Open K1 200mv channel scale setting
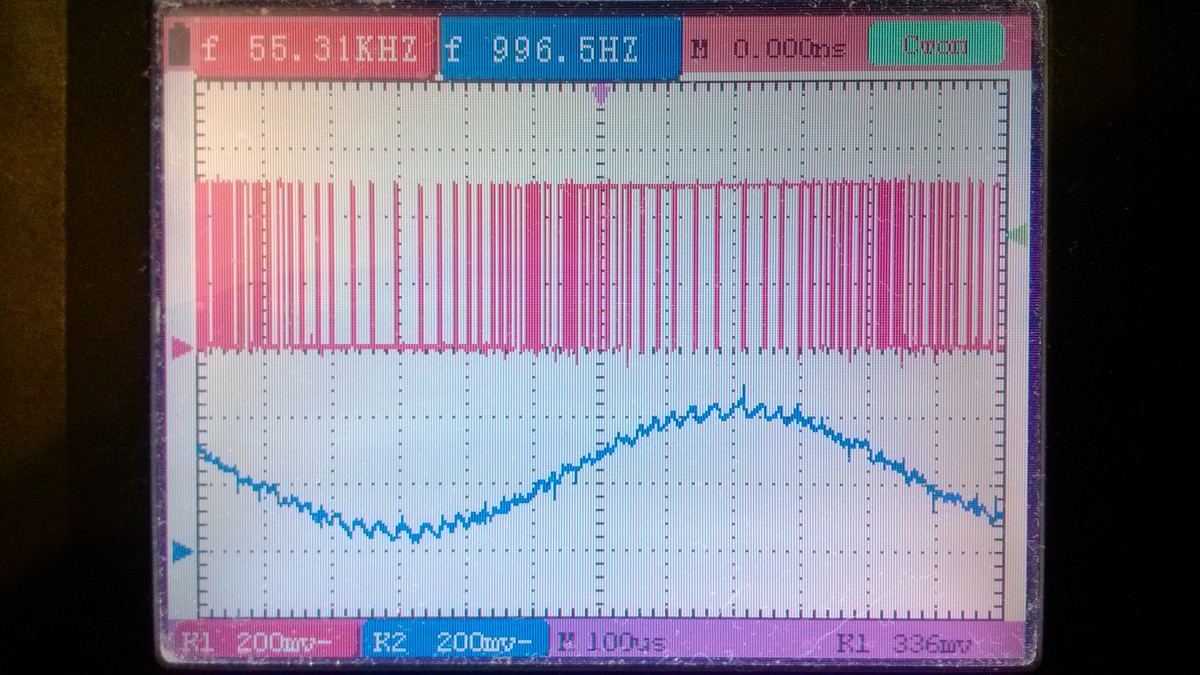The height and width of the screenshot is (675, 1200). (x=265, y=642)
